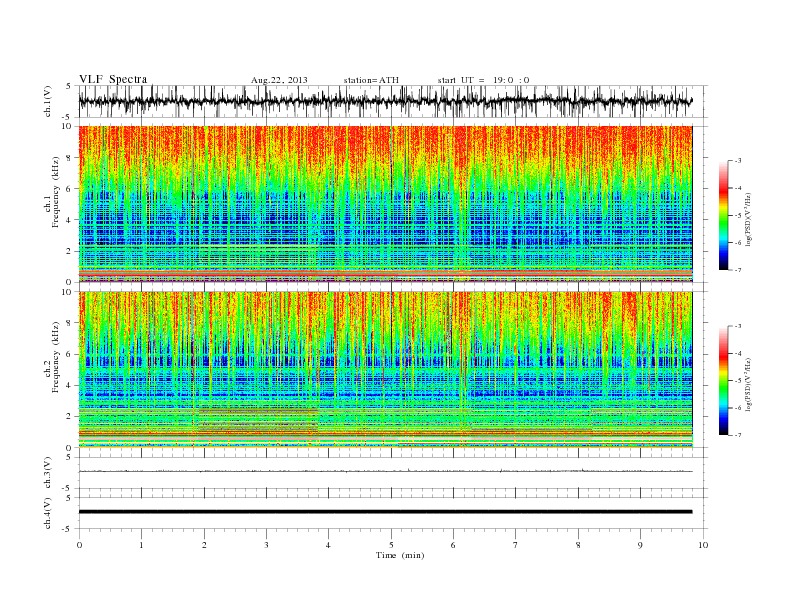Image resolution: width=792 pixels, height=612 pixels.
Task: Click the thick ch.4 voltage trace
Action: 385,512
